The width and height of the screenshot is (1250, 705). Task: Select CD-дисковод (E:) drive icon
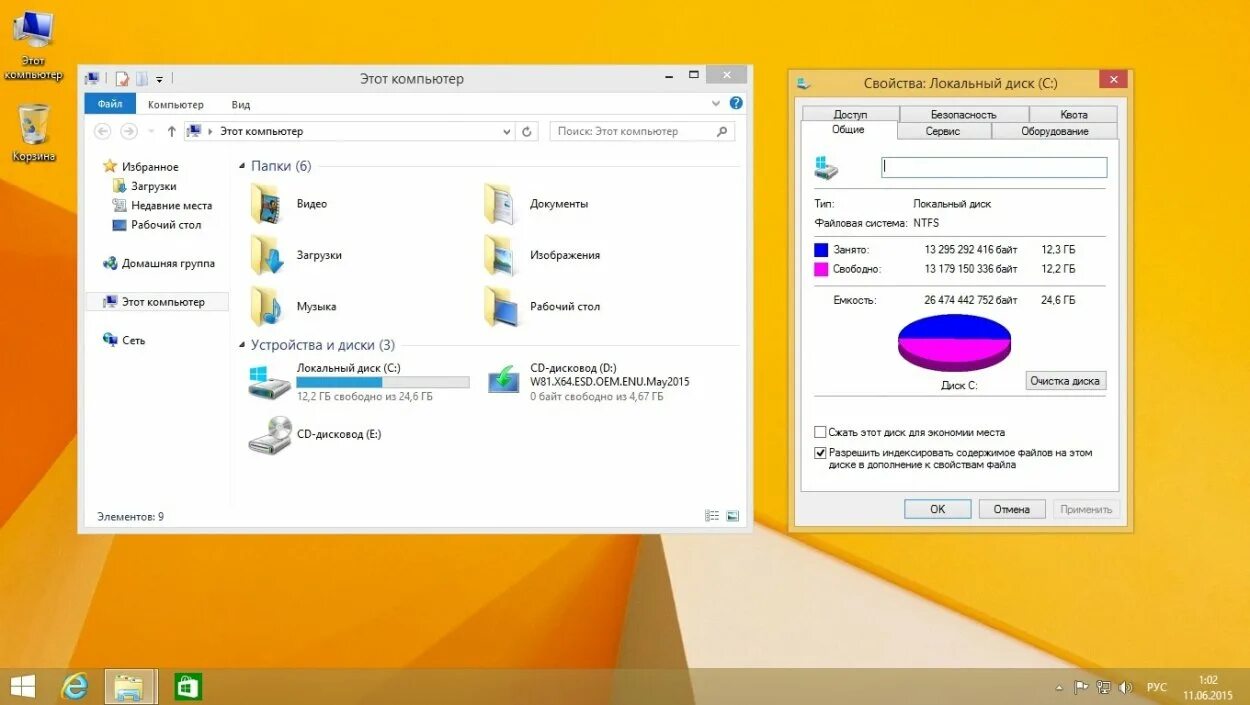tap(269, 435)
